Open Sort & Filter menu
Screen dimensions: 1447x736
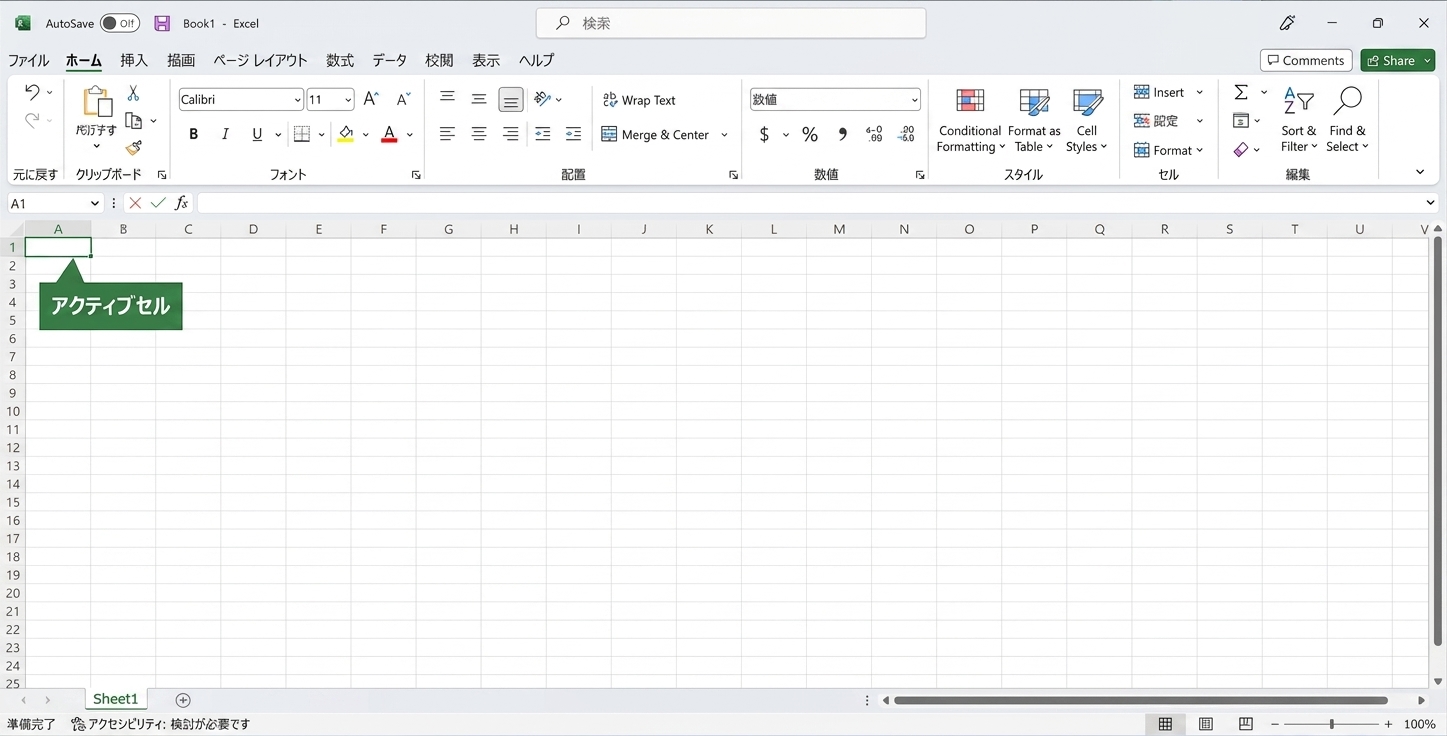pos(1299,121)
